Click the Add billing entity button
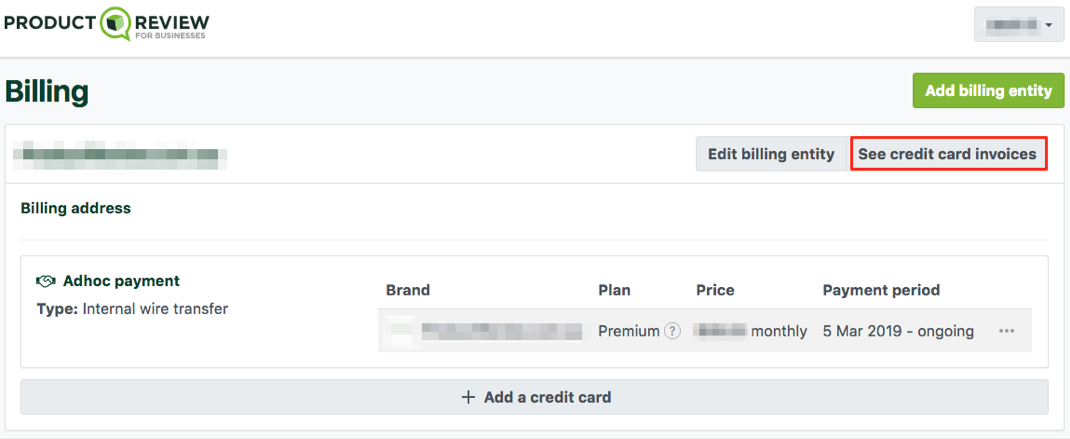The height and width of the screenshot is (439, 1070). point(988,90)
